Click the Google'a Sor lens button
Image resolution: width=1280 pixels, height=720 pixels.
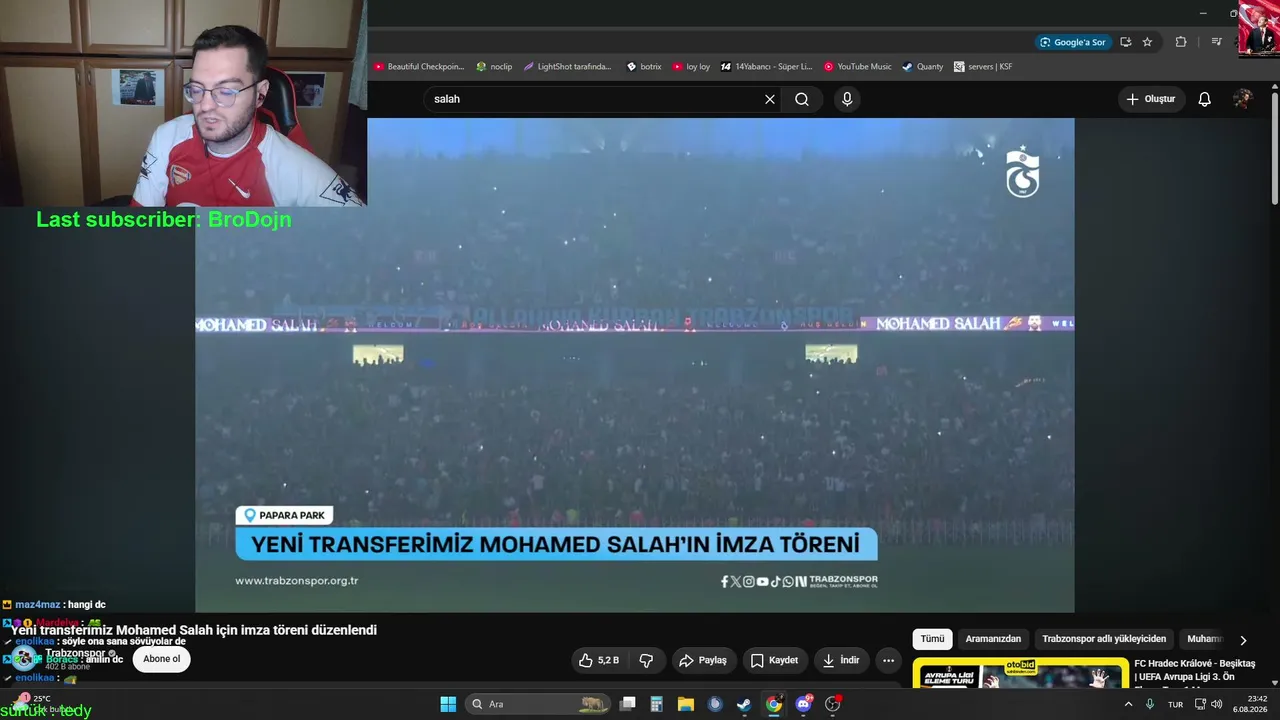click(x=1072, y=42)
